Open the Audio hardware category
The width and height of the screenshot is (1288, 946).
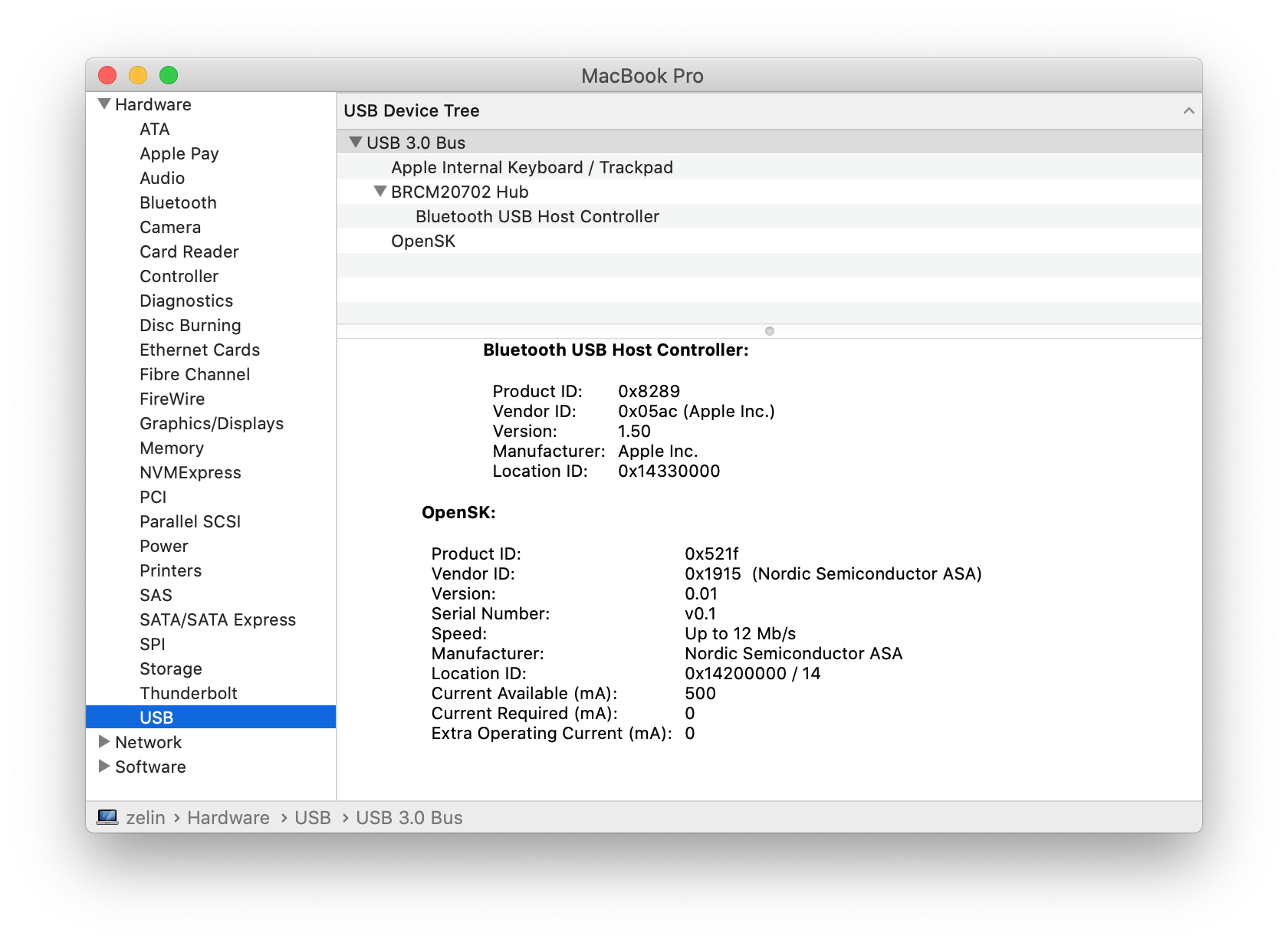162,178
